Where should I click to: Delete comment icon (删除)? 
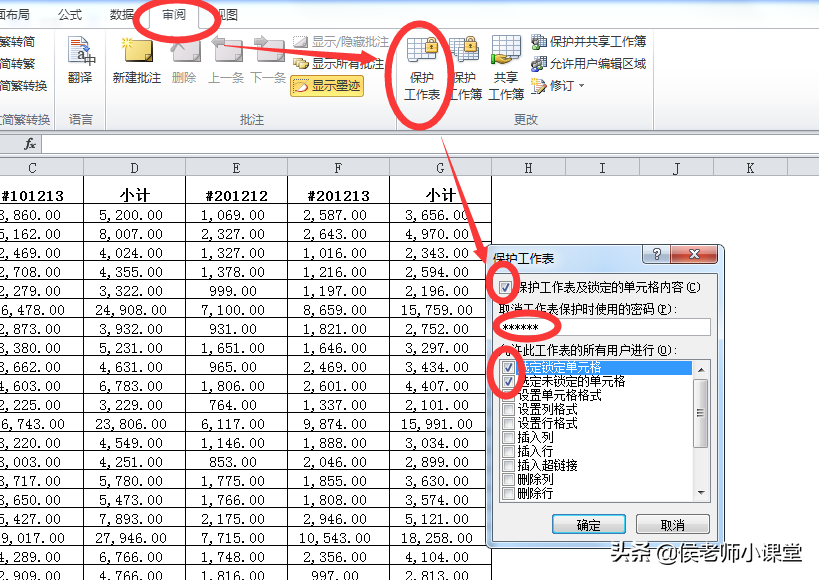184,60
